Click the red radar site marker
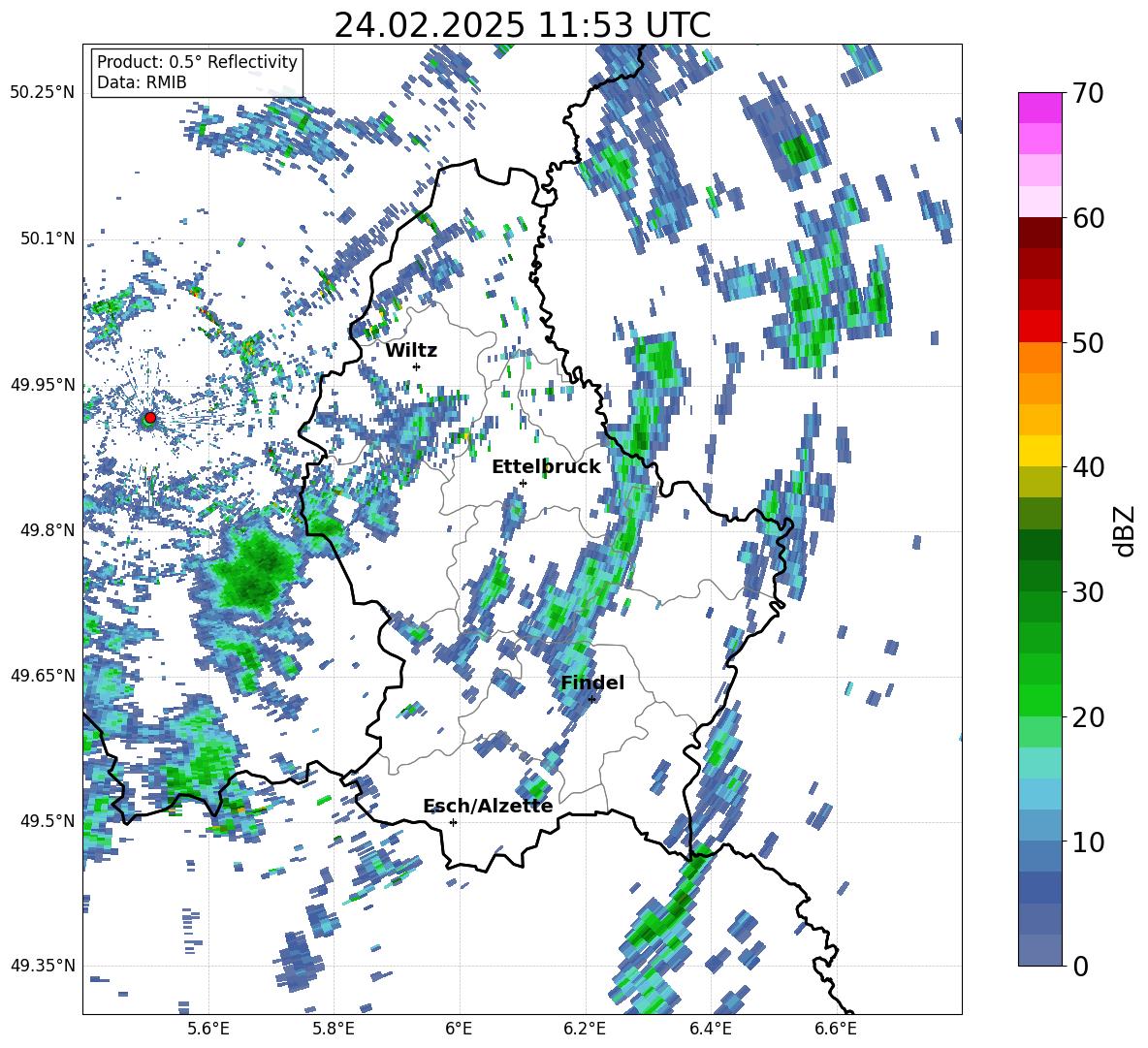1148x1048 pixels. click(150, 418)
